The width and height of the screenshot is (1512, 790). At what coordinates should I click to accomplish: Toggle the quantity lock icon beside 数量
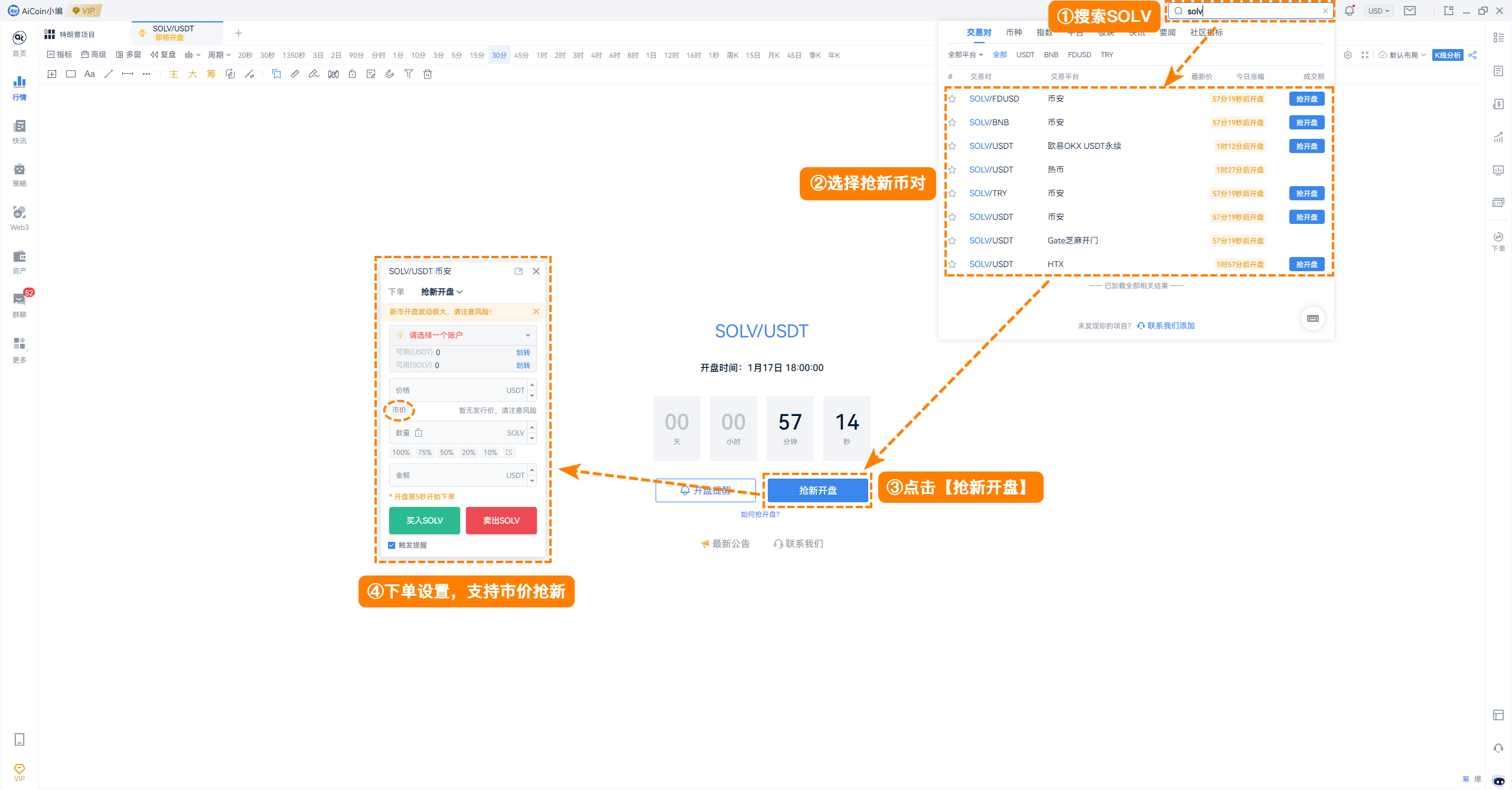tap(419, 433)
